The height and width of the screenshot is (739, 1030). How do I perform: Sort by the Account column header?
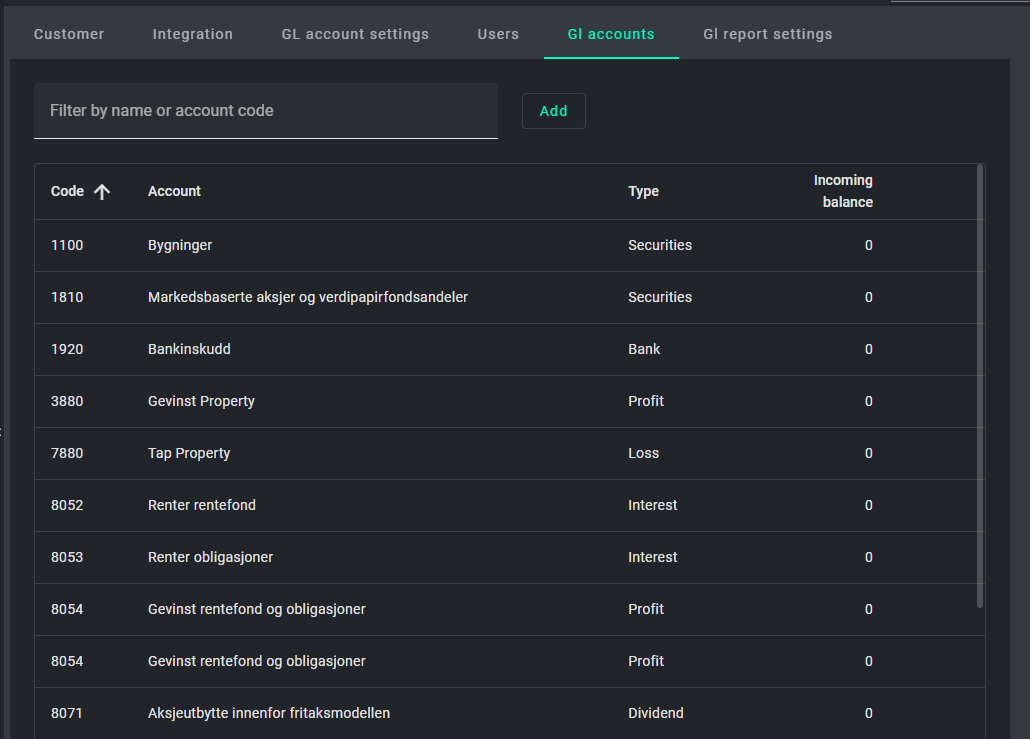(174, 191)
